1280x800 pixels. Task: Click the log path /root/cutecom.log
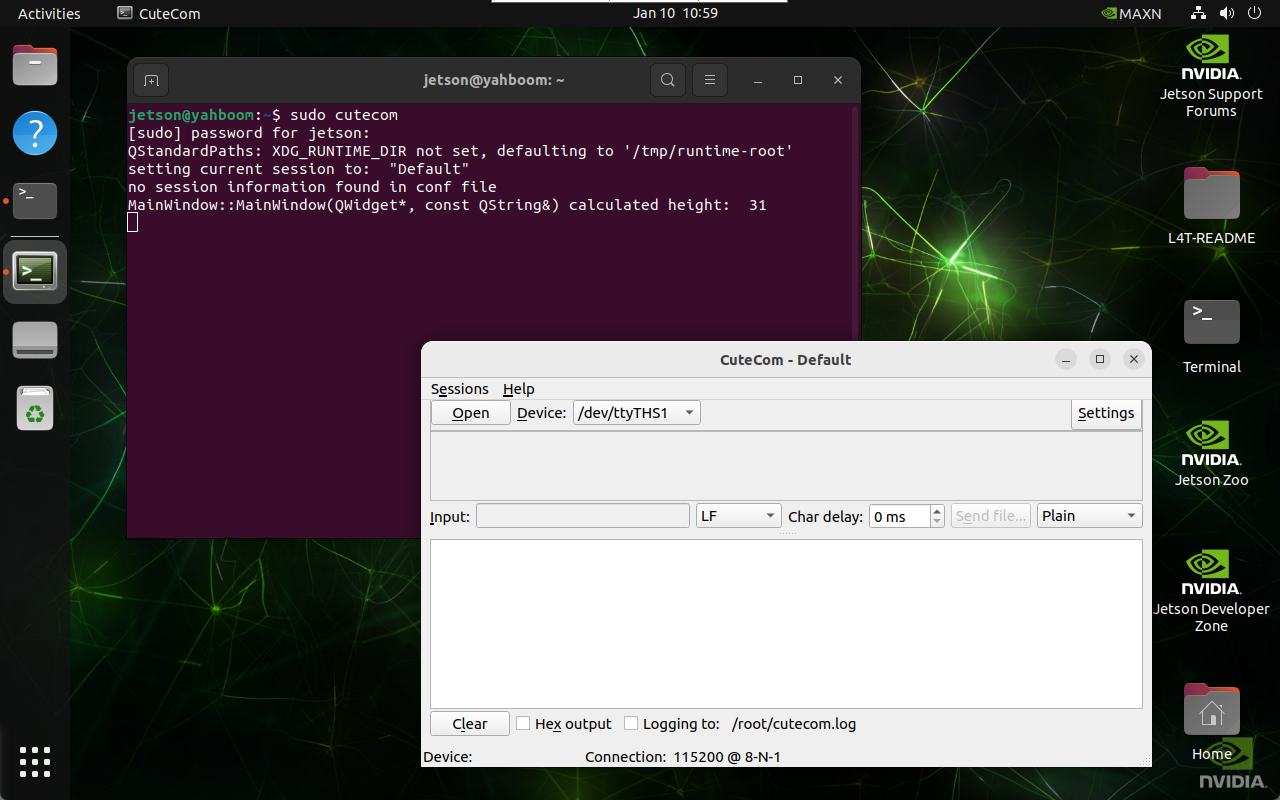click(794, 724)
